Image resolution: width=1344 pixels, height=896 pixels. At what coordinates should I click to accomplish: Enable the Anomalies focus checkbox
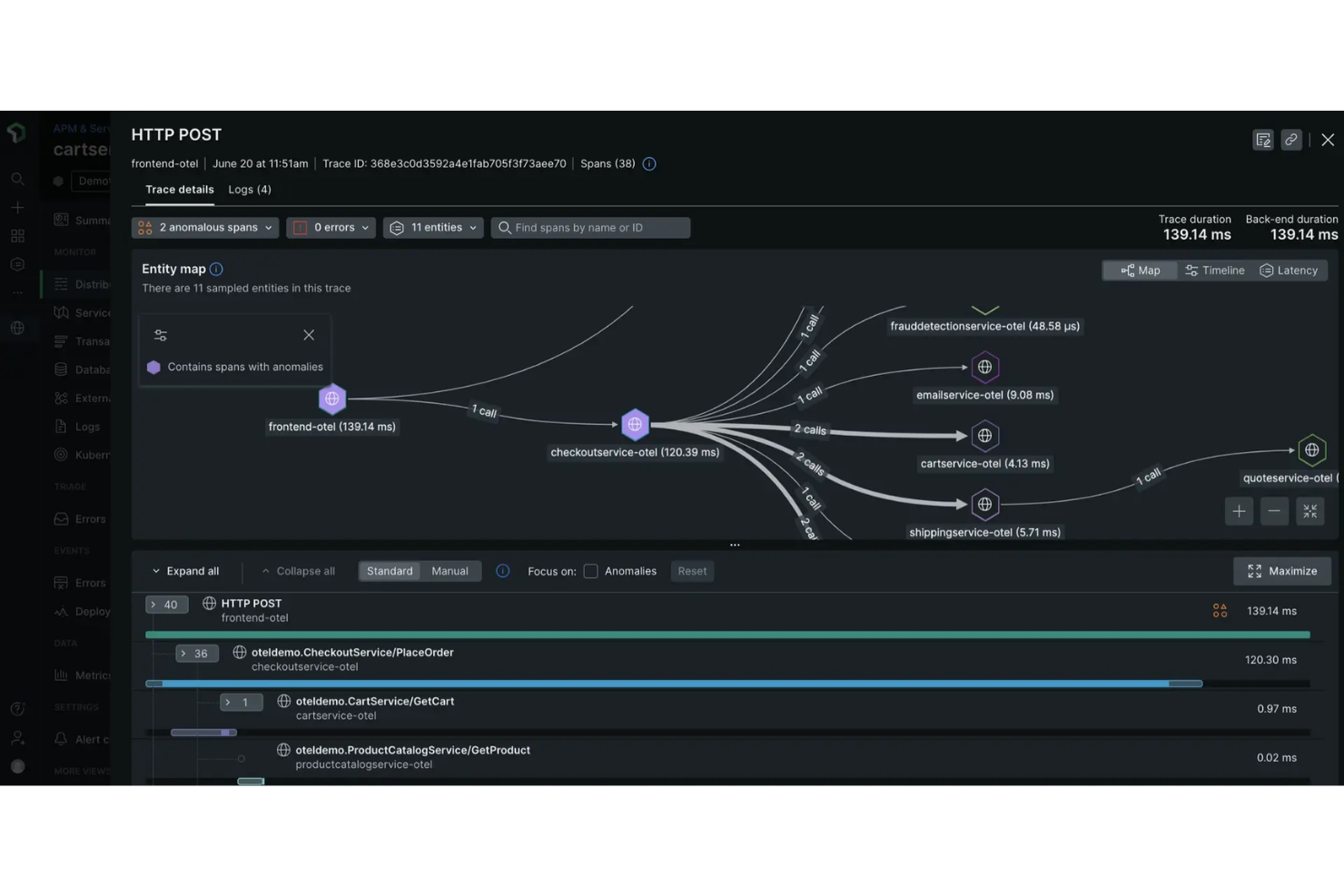(x=590, y=571)
